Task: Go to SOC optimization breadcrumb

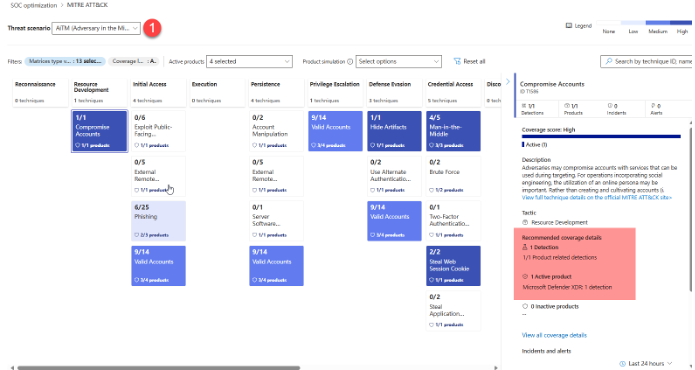Action: click(x=34, y=5)
